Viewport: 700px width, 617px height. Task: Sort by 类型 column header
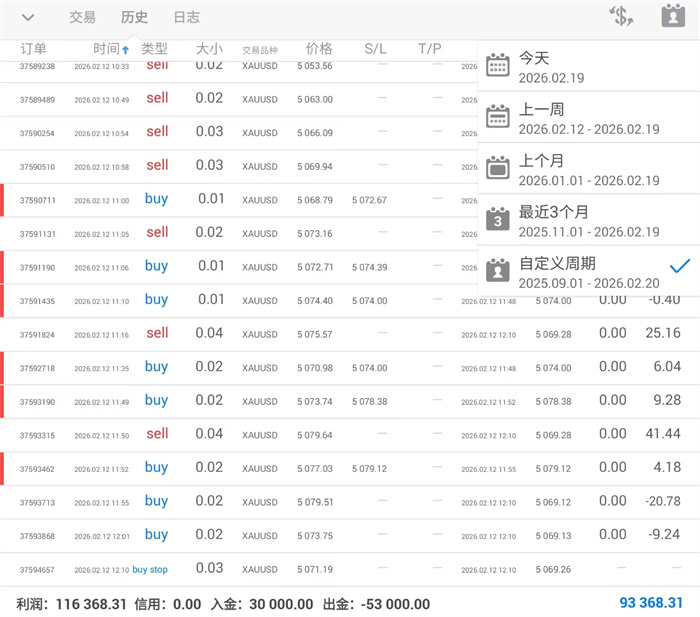(154, 49)
